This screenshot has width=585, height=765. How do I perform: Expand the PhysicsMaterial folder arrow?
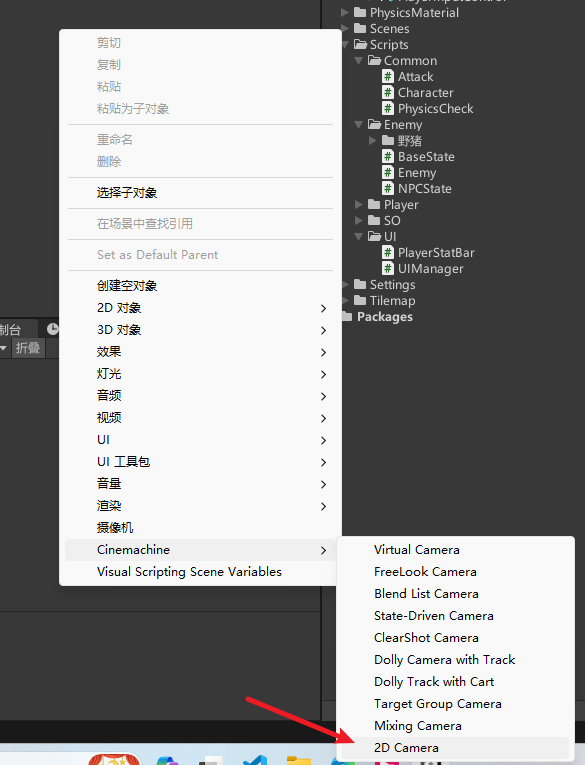[x=345, y=12]
